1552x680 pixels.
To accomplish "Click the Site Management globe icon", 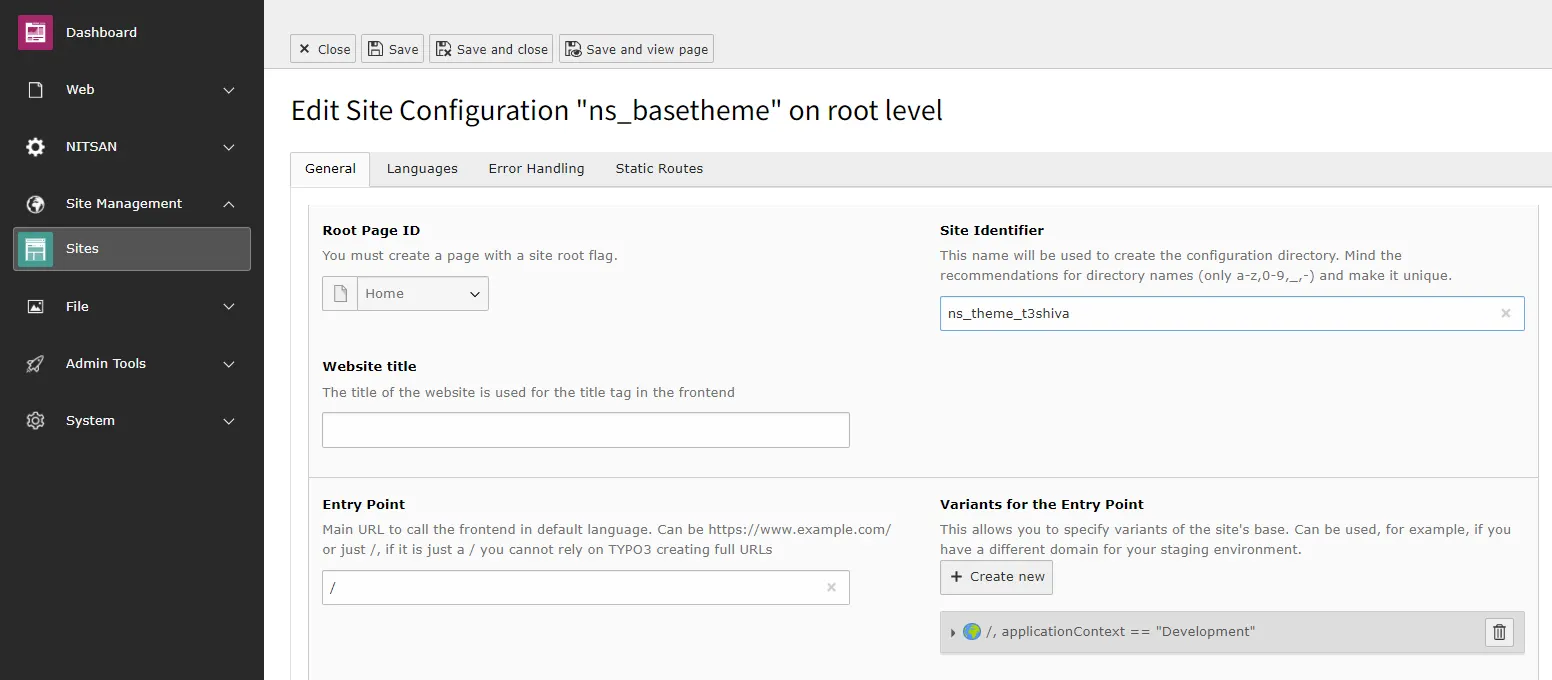I will pos(35,204).
